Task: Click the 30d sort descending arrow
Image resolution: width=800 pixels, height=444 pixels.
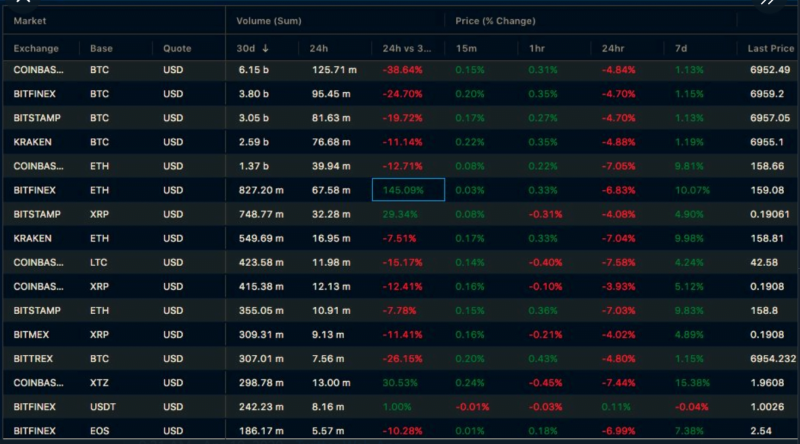Action: [x=265, y=48]
